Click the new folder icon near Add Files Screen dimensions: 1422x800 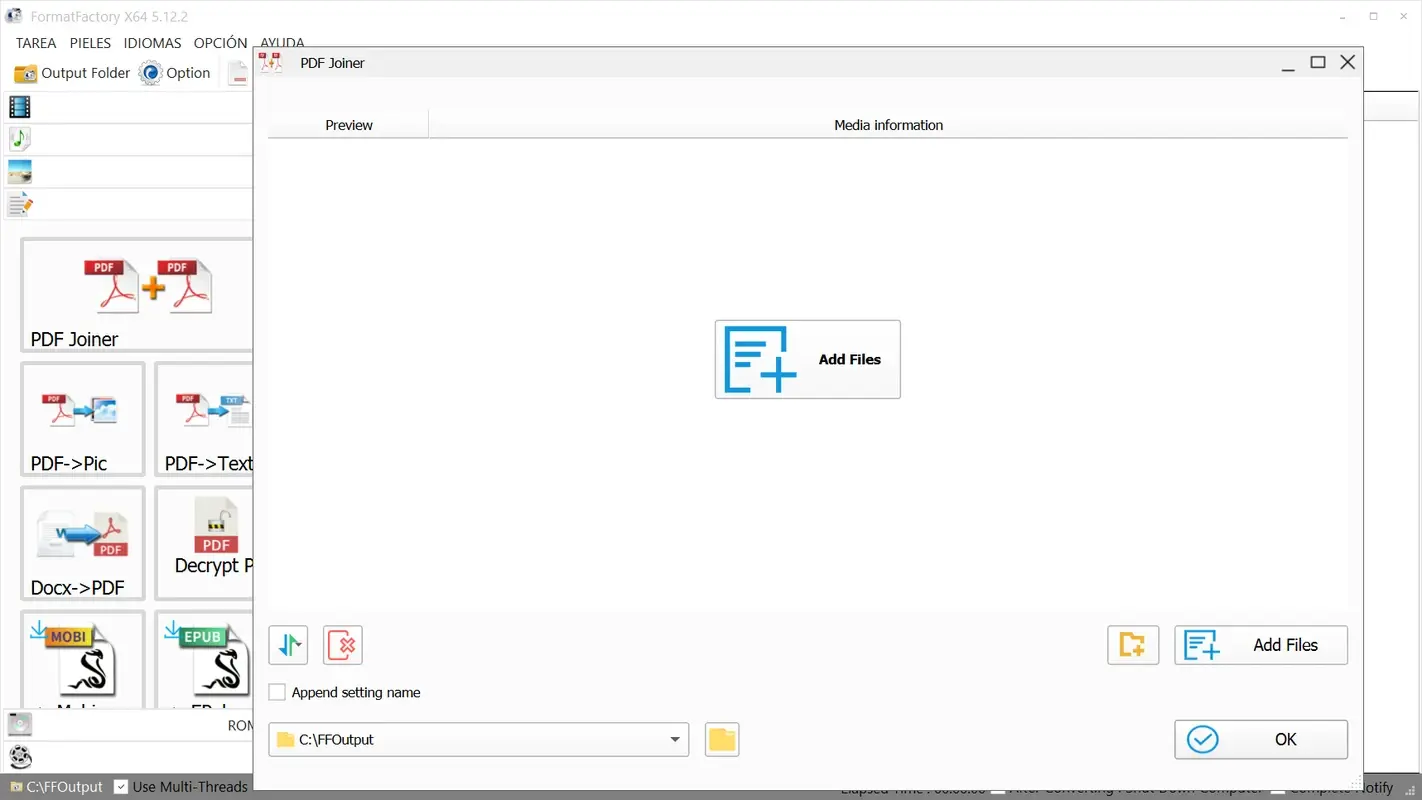click(1132, 645)
